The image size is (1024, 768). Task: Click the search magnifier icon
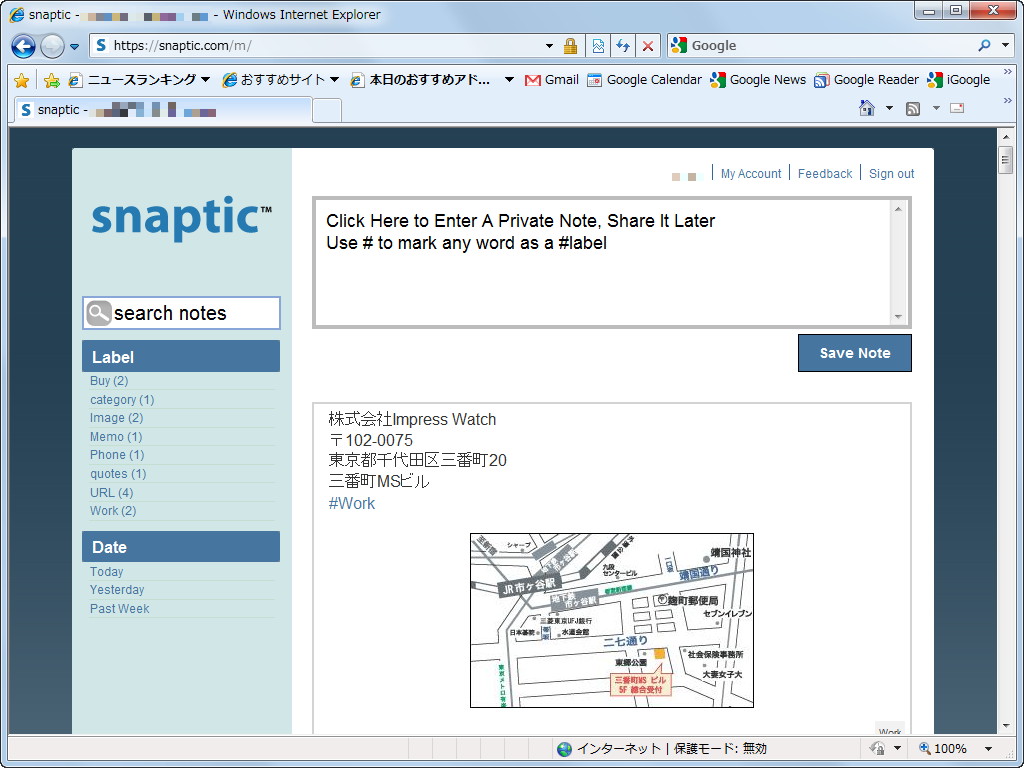pyautogui.click(x=984, y=46)
